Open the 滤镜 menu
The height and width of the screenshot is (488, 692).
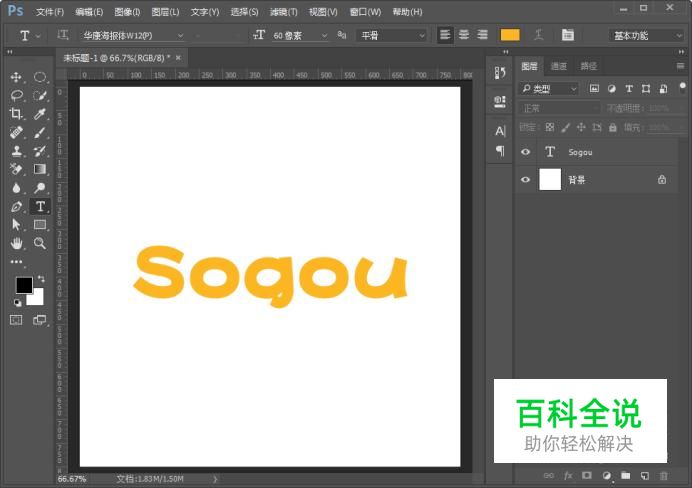click(284, 12)
